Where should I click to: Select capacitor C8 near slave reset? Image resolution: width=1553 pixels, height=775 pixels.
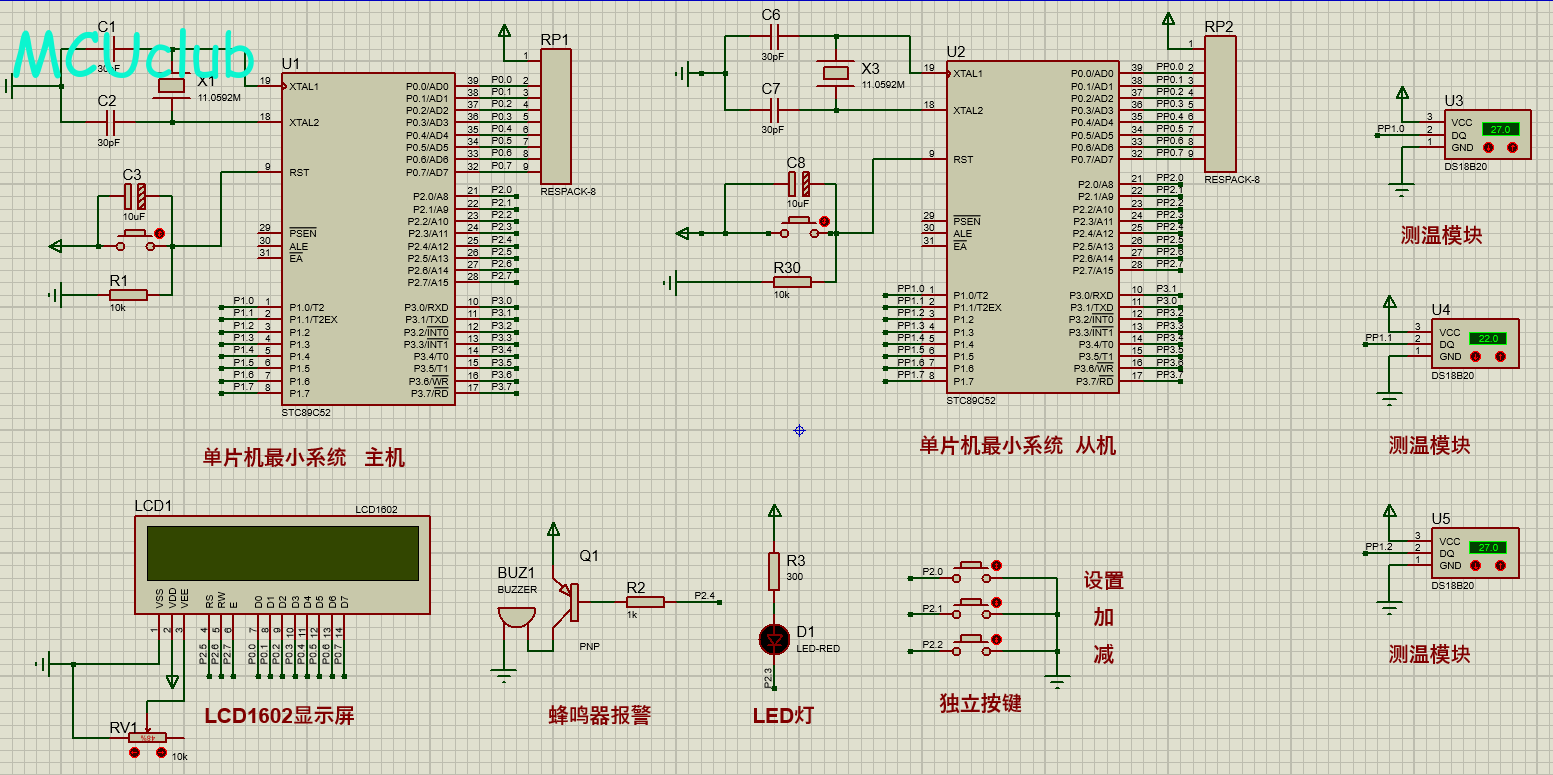797,184
